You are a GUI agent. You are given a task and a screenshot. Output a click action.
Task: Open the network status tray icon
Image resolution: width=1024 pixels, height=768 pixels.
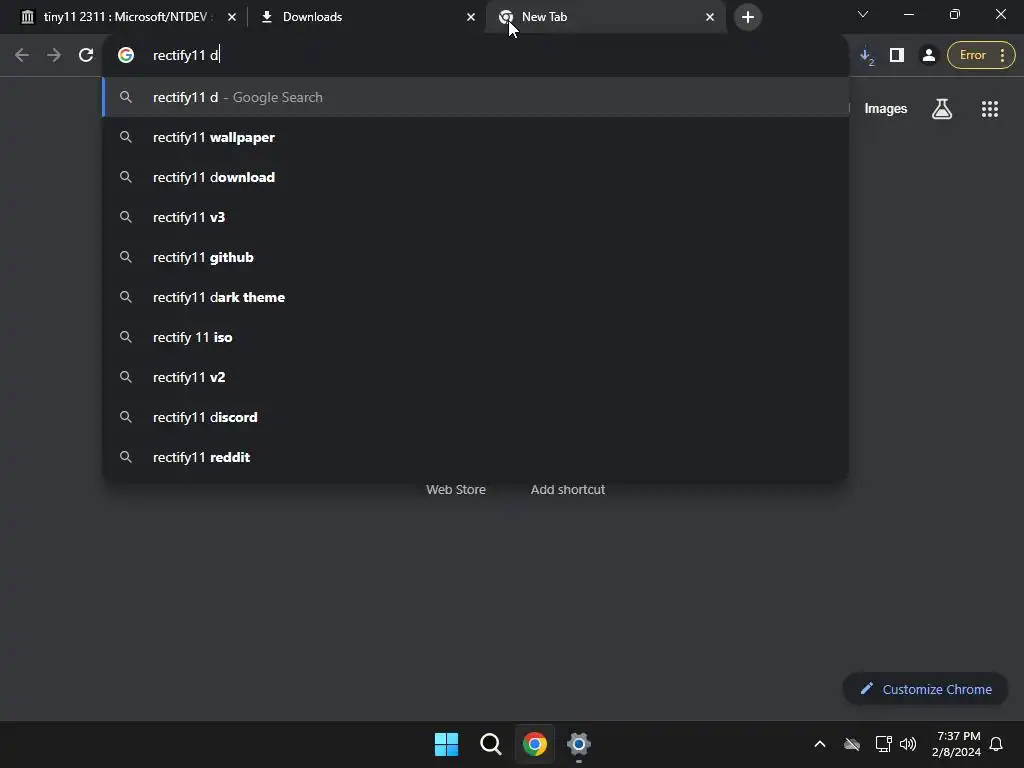[x=883, y=744]
